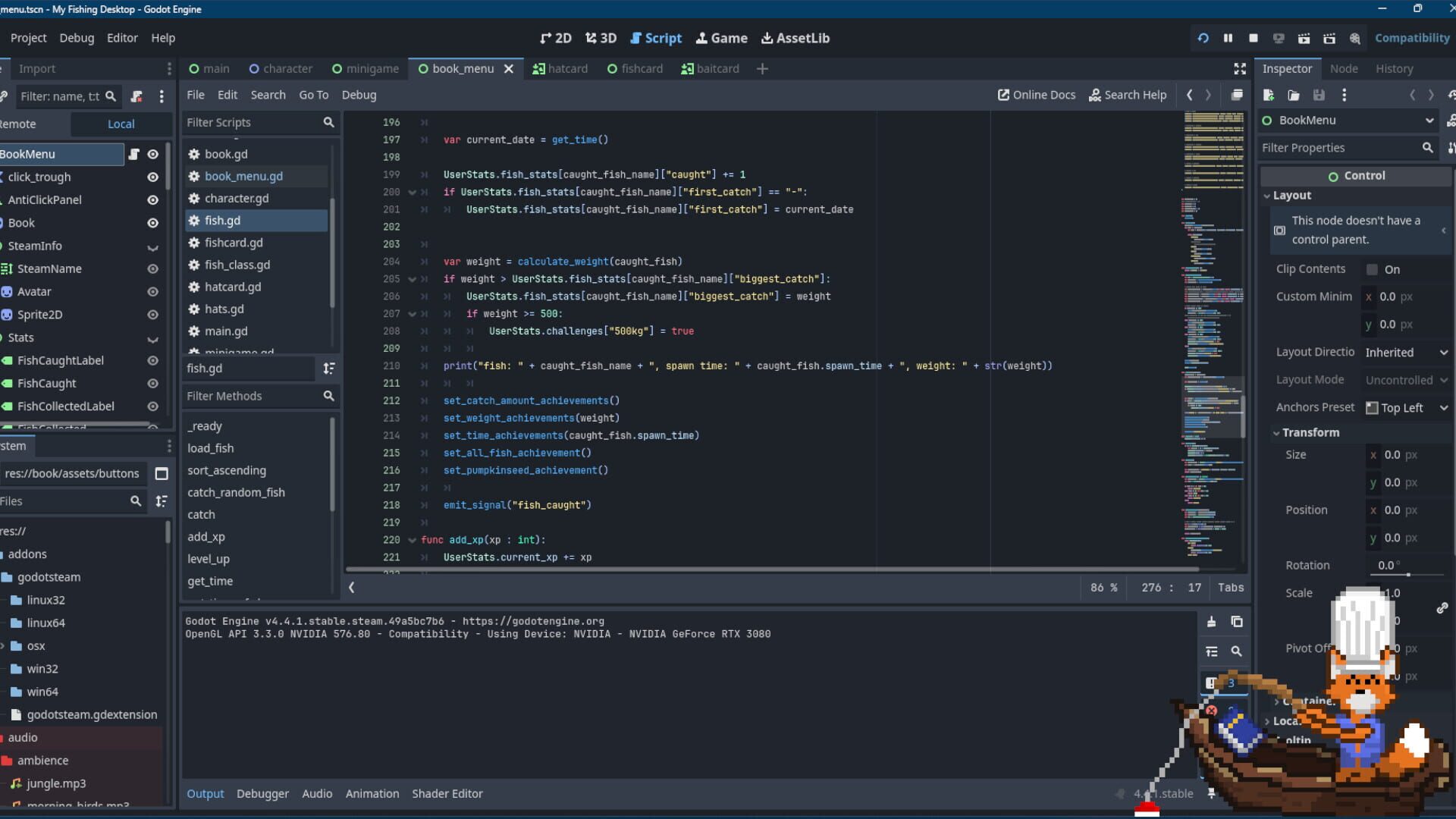This screenshot has height=819, width=1456.
Task: Click Search Help in the script toolbar
Action: pos(1128,95)
